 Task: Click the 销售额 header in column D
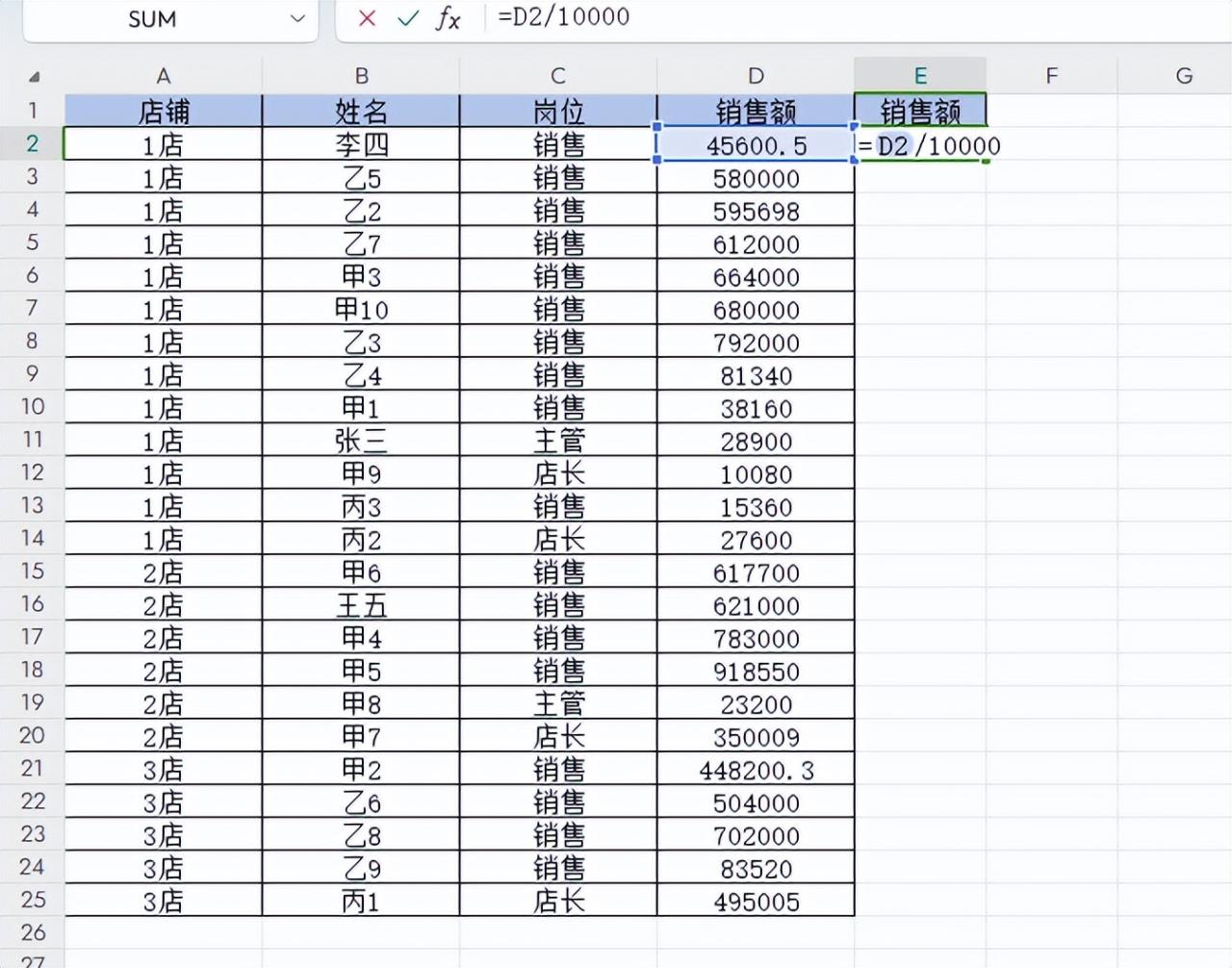click(756, 111)
